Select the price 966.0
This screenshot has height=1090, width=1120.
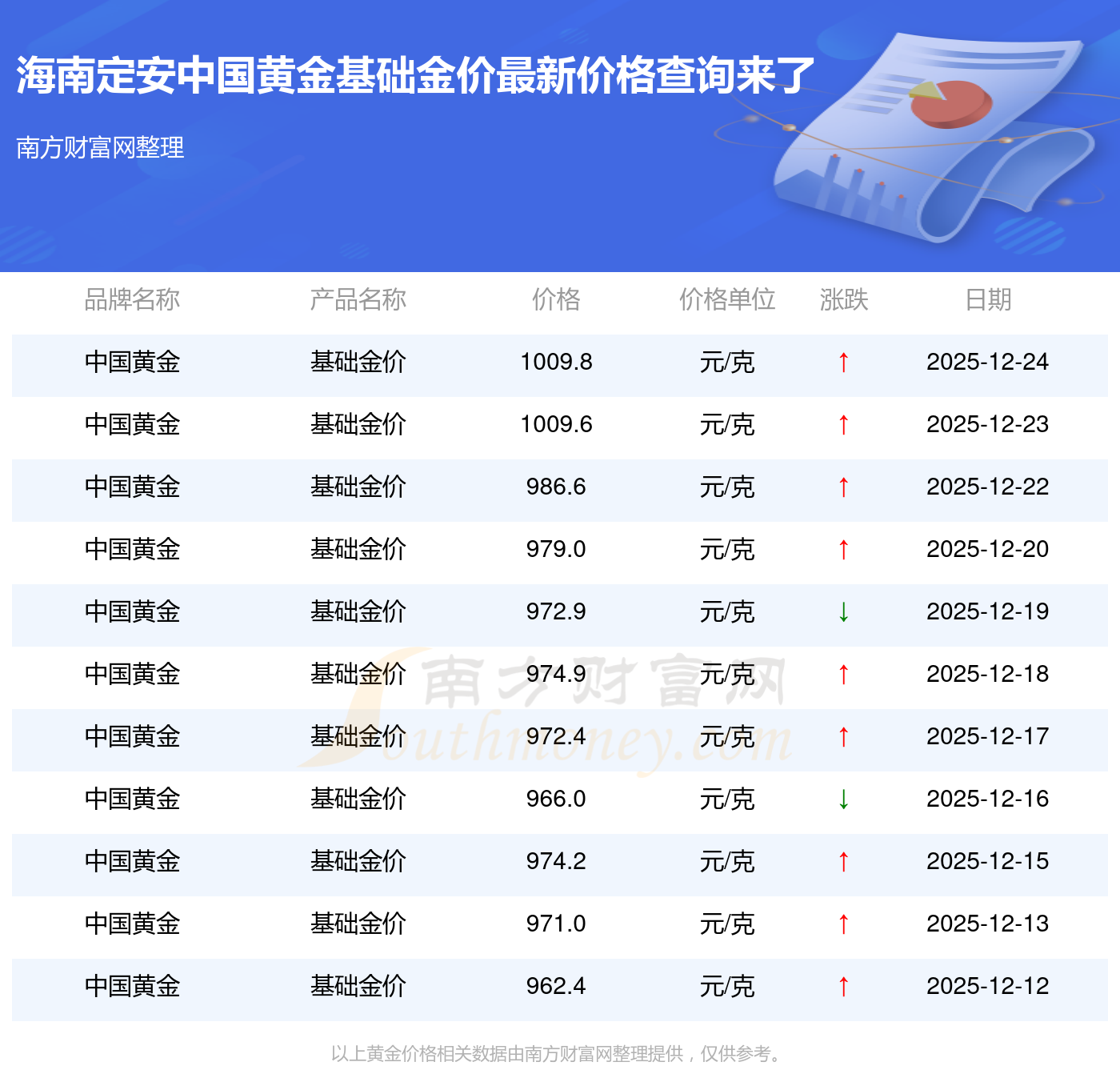point(556,799)
